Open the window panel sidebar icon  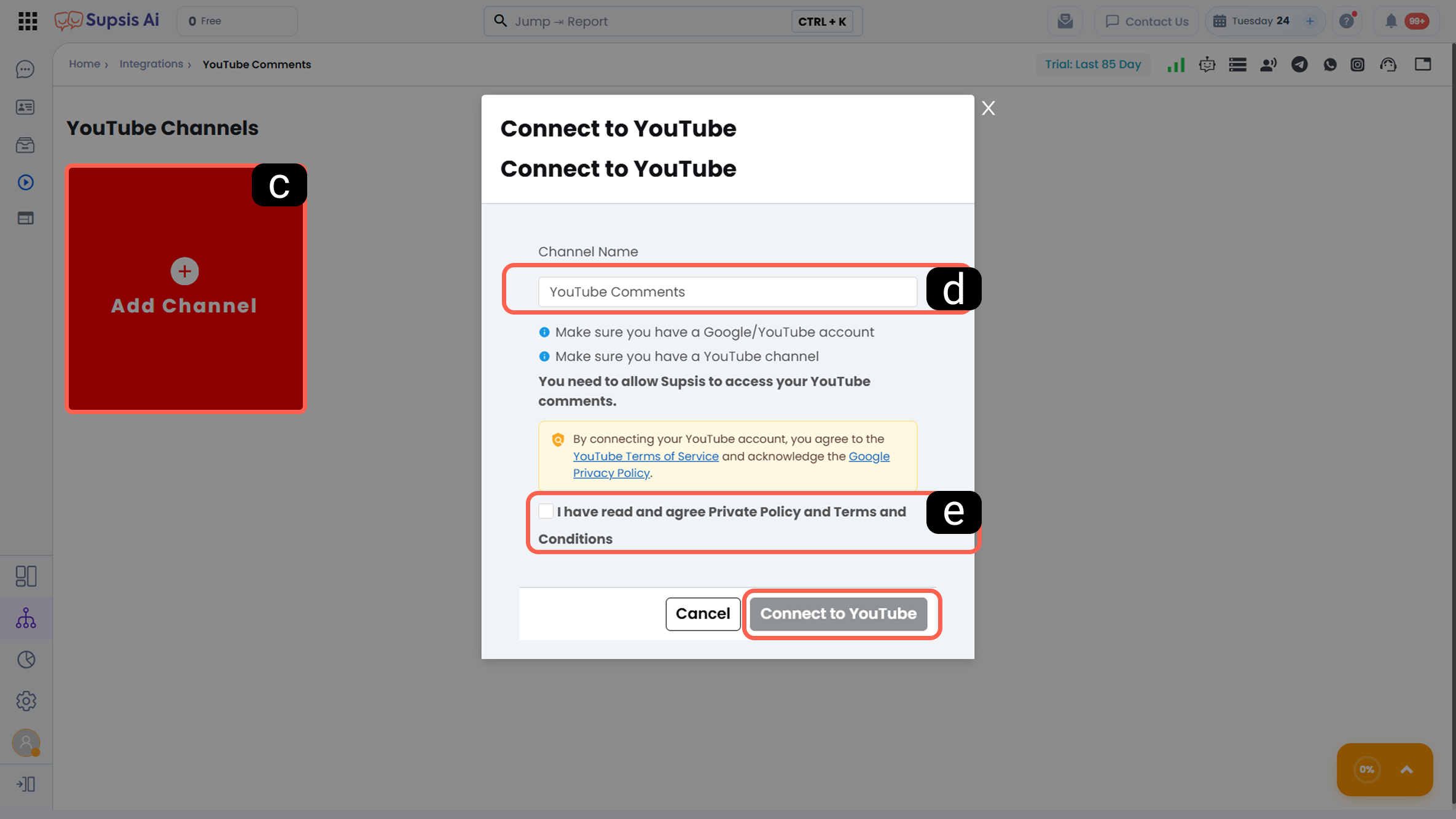tap(25, 218)
